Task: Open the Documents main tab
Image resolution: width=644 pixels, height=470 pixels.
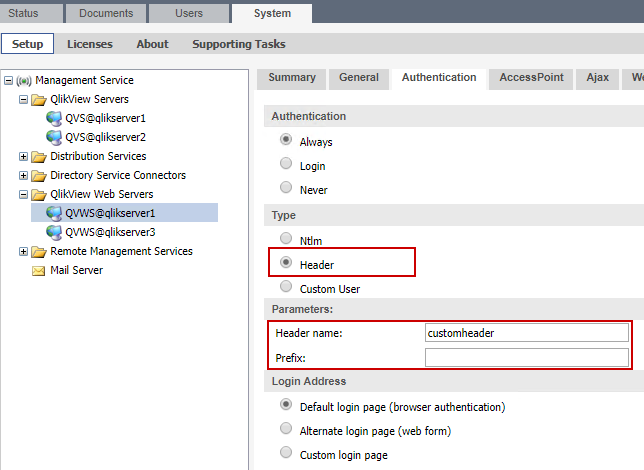Action: click(x=105, y=13)
